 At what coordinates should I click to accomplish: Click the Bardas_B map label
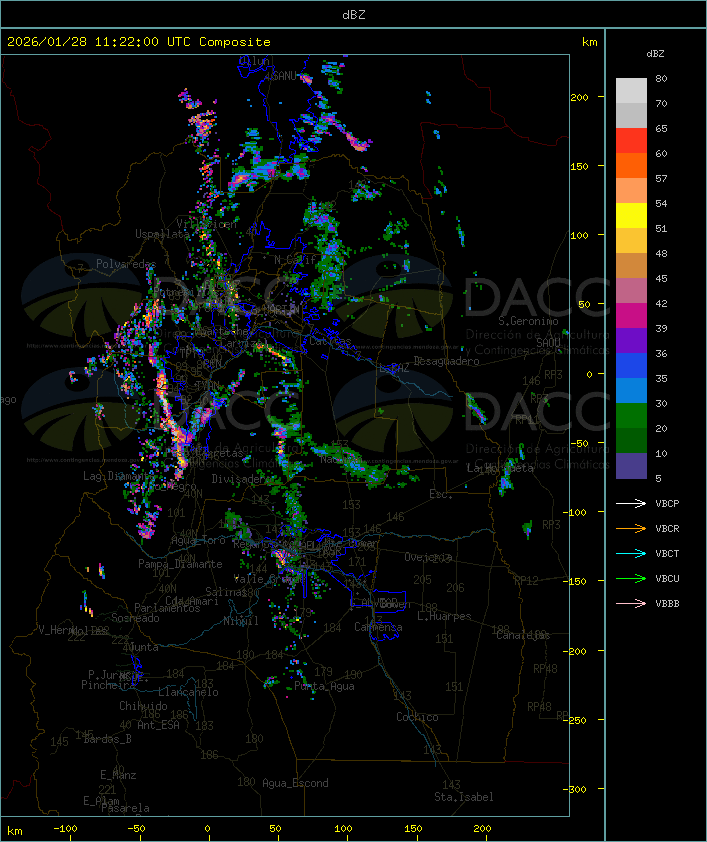[x=107, y=739]
